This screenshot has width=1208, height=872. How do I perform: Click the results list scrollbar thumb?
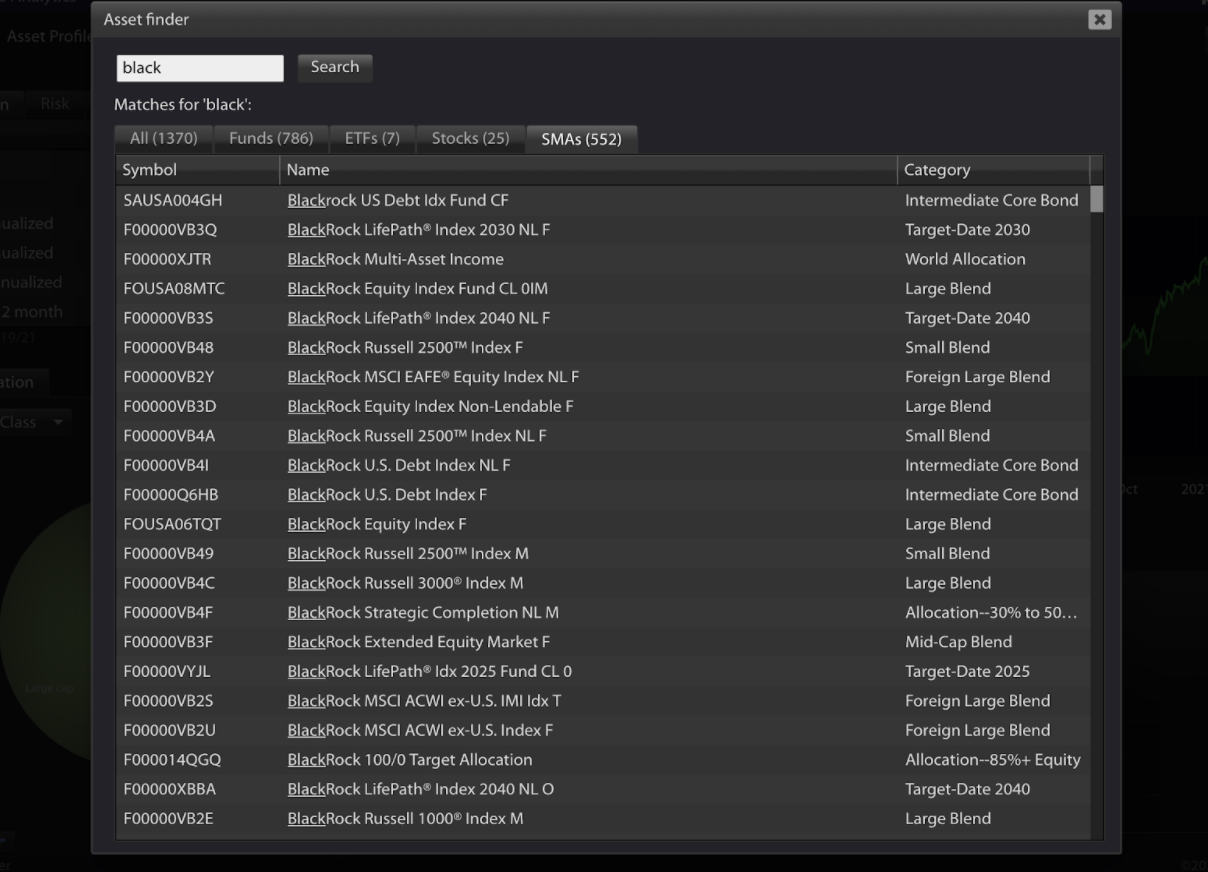pos(1097,199)
